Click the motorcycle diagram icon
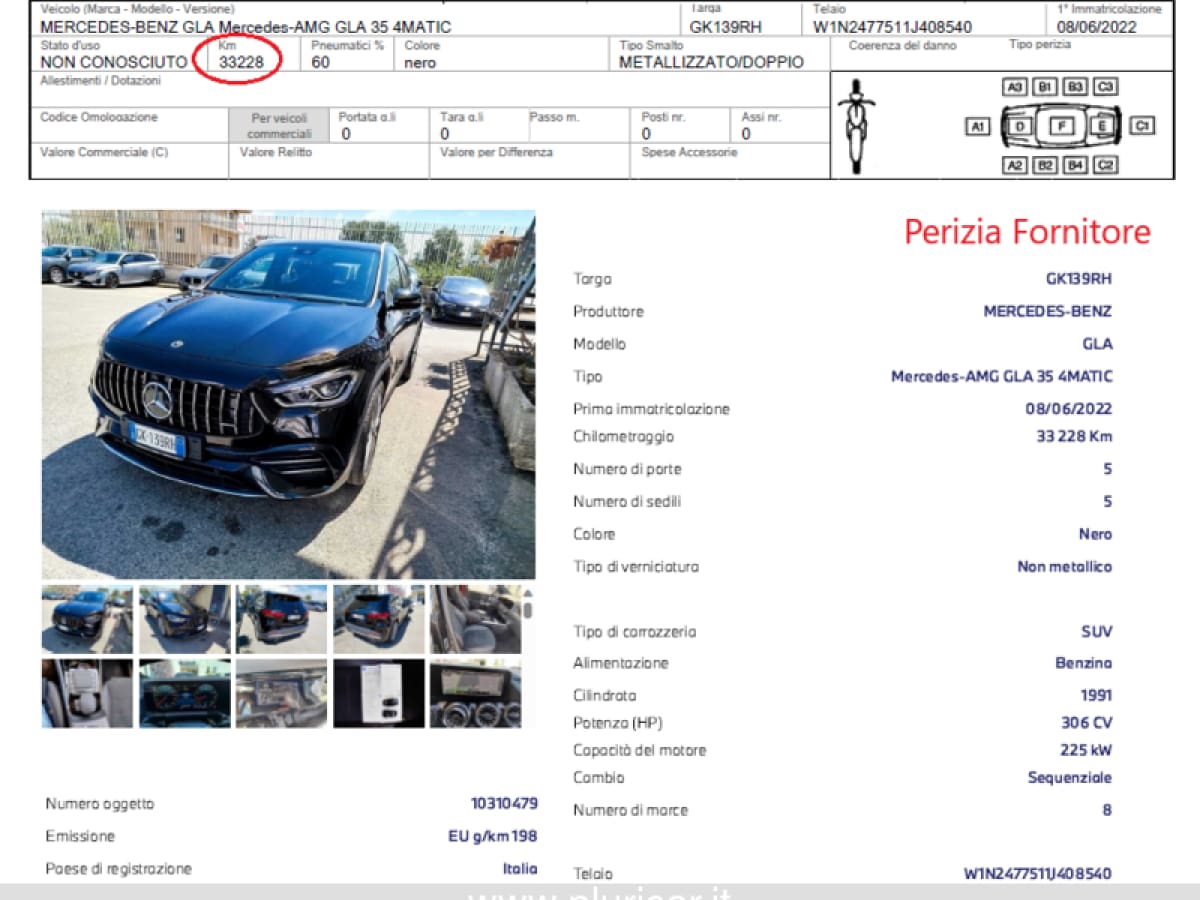Image resolution: width=1200 pixels, height=900 pixels. coord(856,125)
